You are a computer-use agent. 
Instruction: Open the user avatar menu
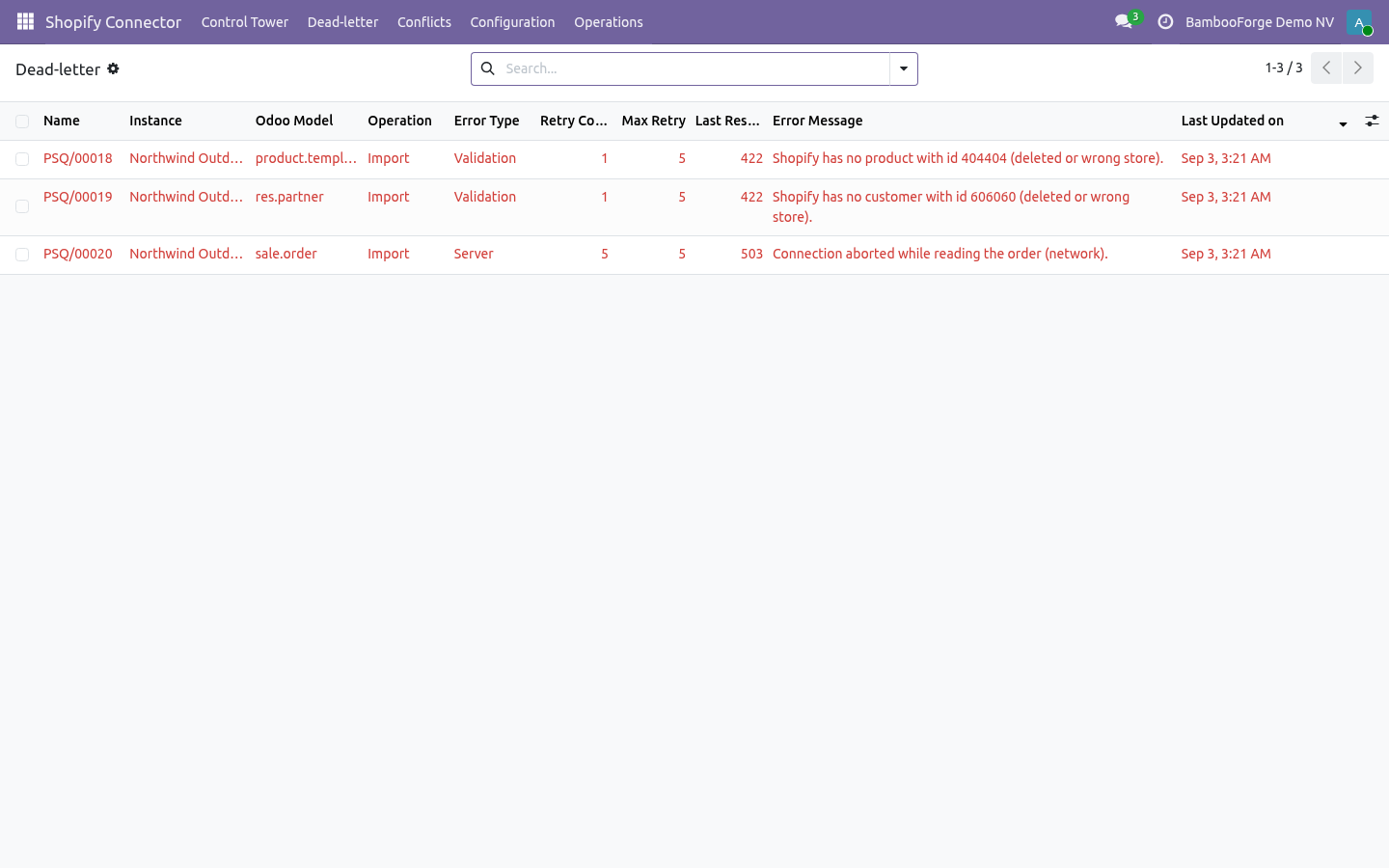[x=1359, y=22]
